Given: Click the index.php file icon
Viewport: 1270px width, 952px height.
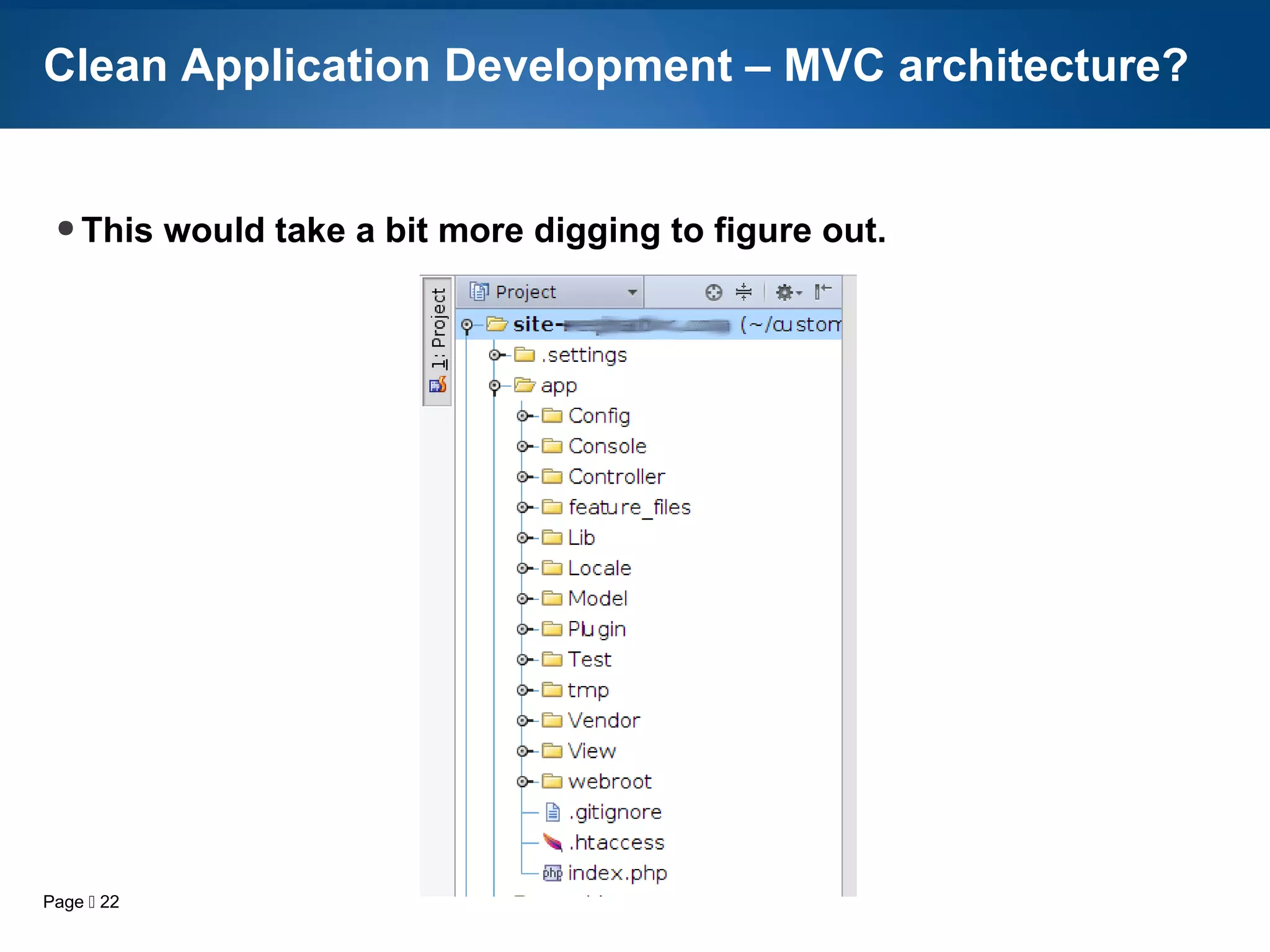Looking at the screenshot, I should click(552, 873).
